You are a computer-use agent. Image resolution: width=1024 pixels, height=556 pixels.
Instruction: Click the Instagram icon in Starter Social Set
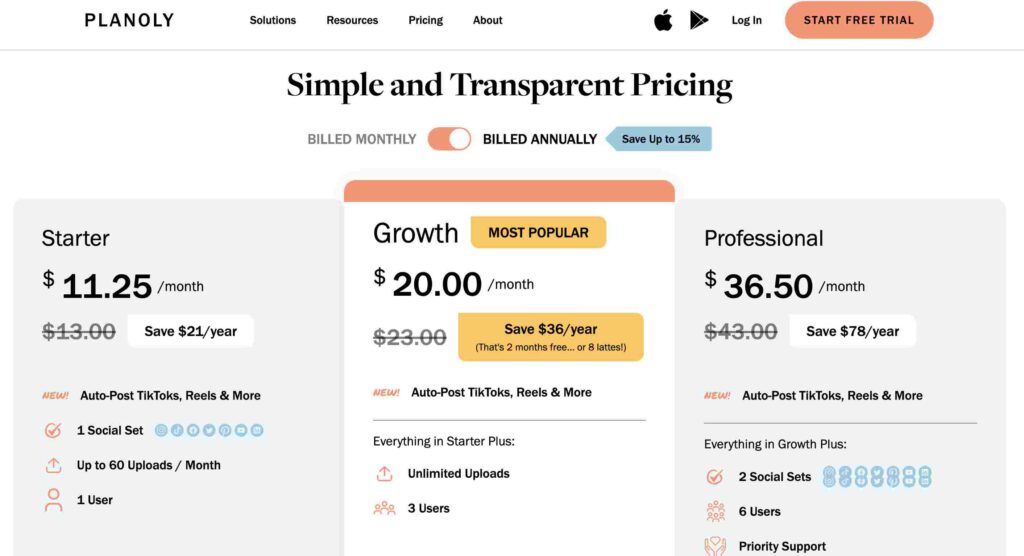161,430
